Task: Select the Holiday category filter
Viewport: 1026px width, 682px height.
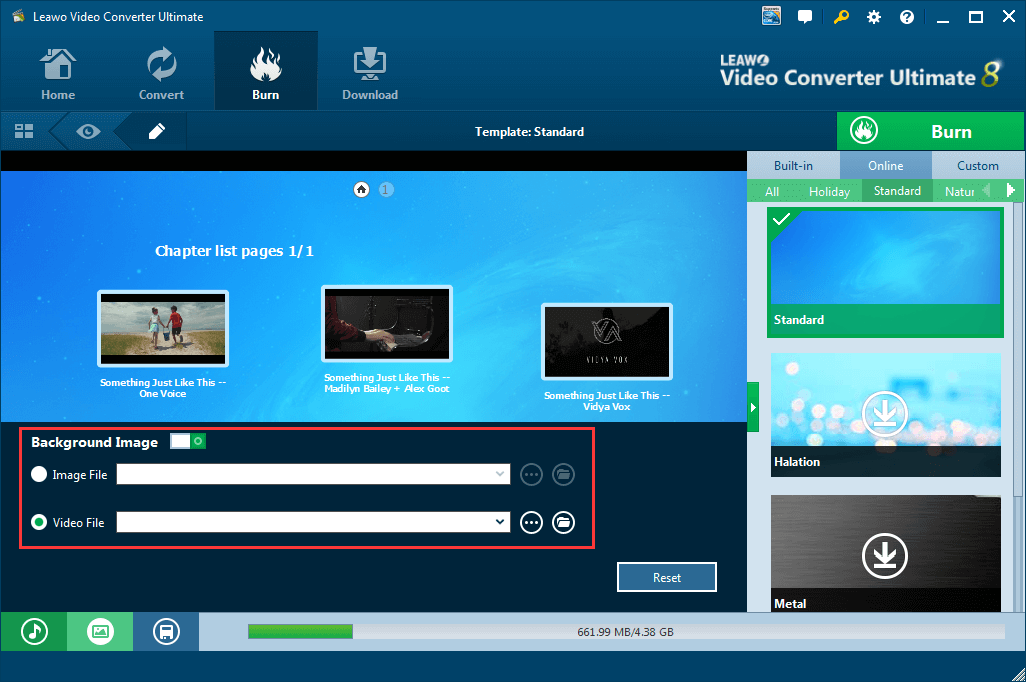Action: point(829,191)
